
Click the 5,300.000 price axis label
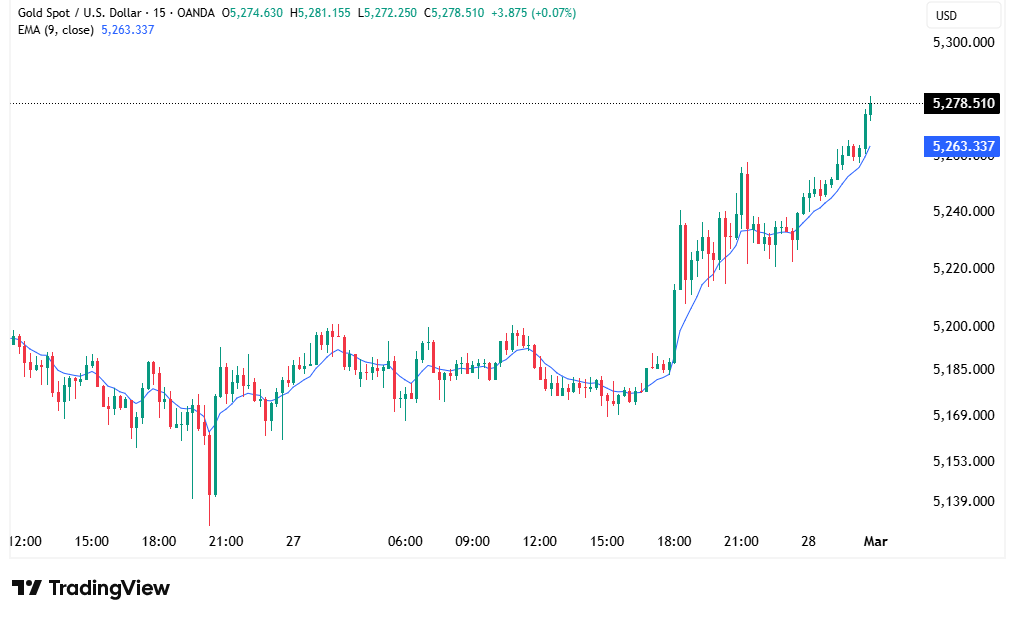point(963,42)
